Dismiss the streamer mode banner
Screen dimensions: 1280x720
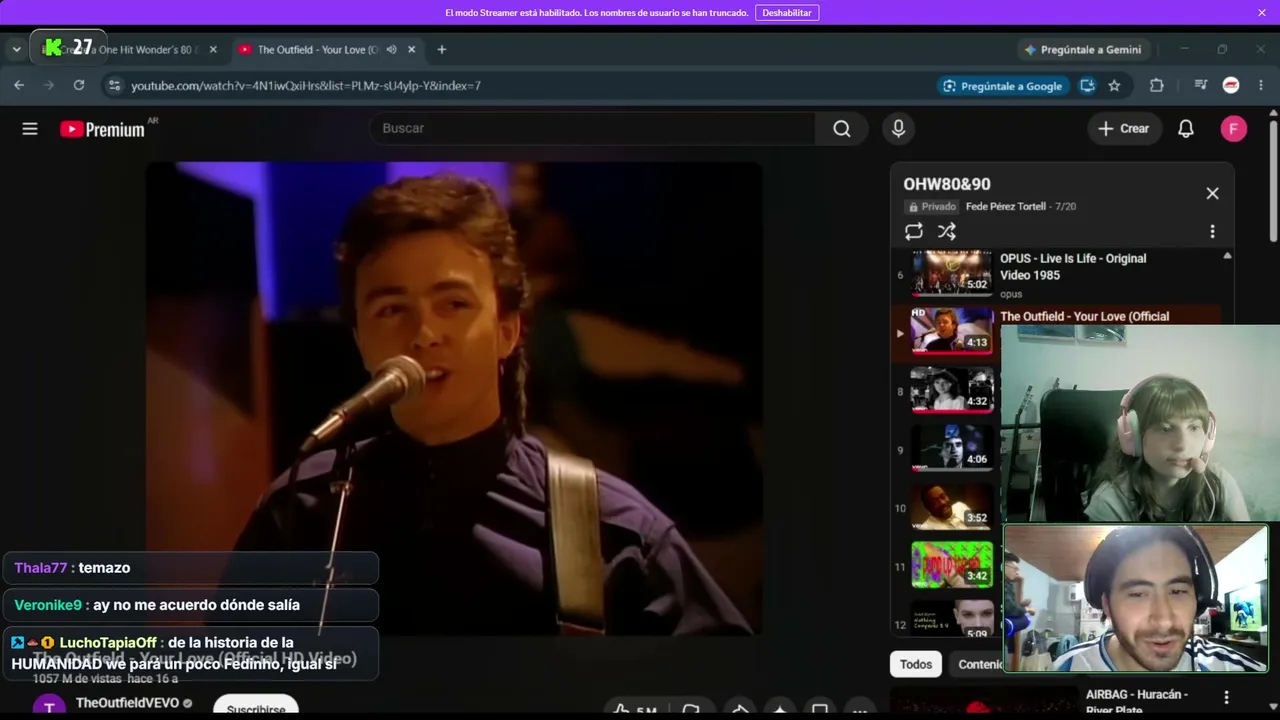coord(1262,12)
